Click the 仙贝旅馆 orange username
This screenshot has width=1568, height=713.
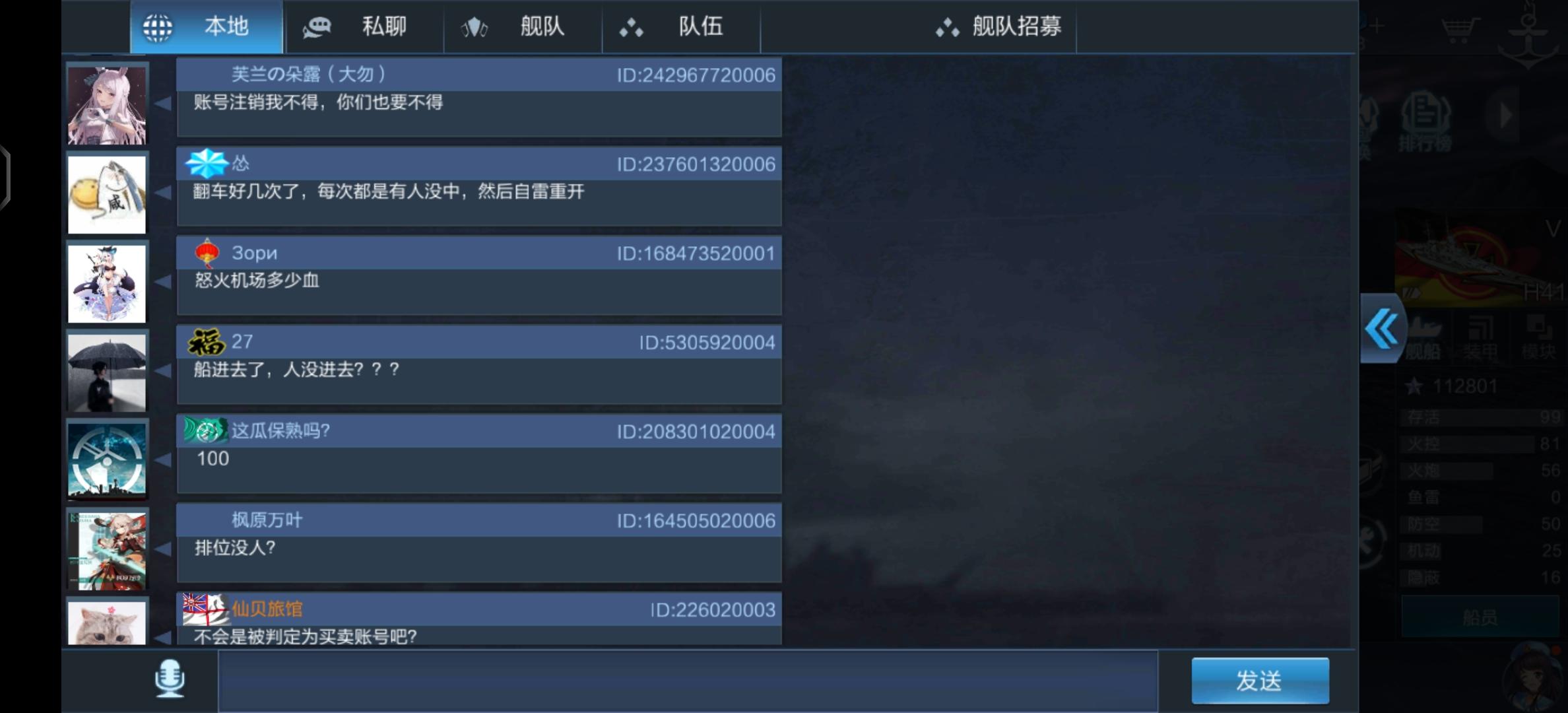pos(267,609)
